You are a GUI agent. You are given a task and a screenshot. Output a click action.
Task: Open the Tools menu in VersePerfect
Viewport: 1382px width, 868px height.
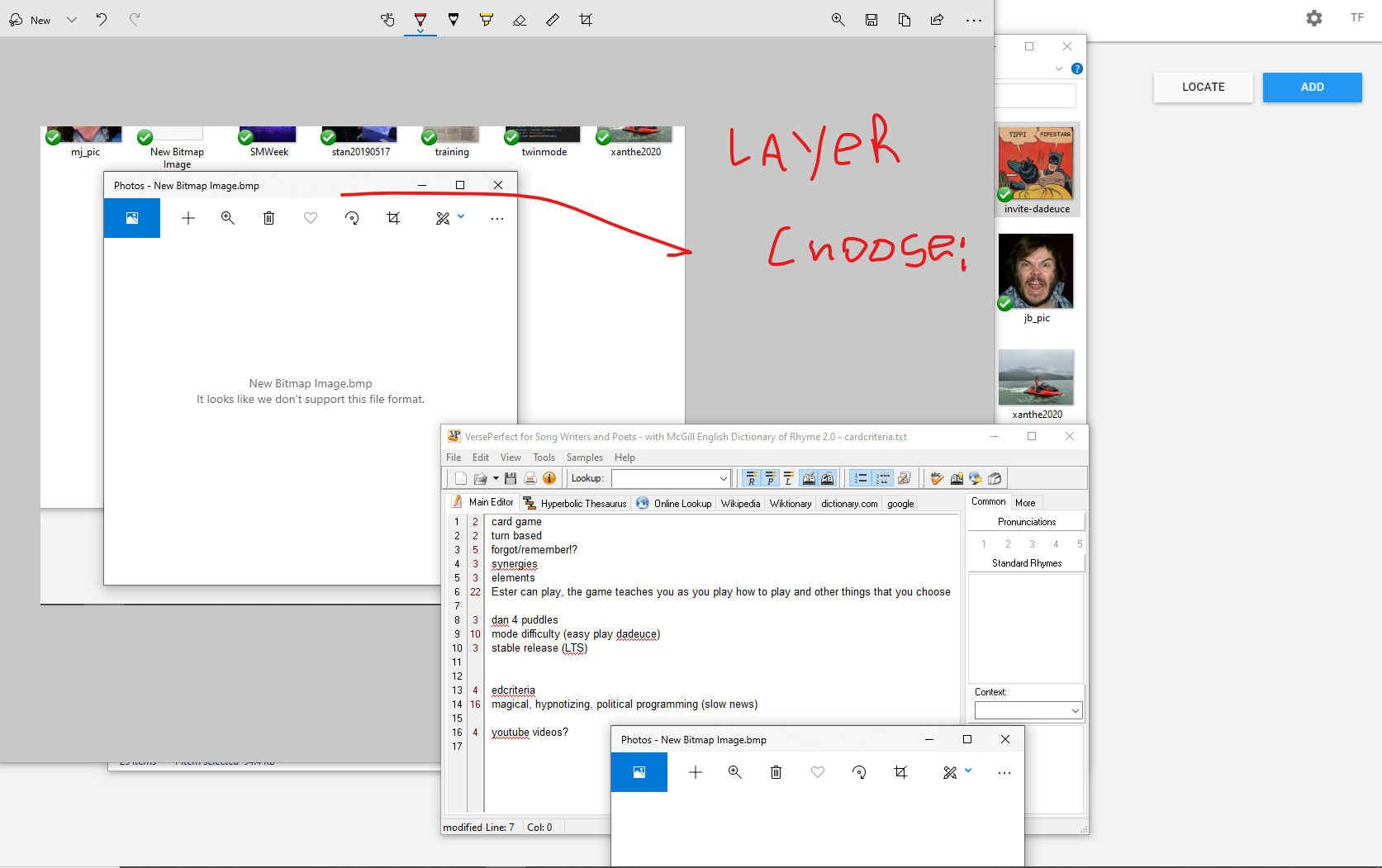[544, 458]
